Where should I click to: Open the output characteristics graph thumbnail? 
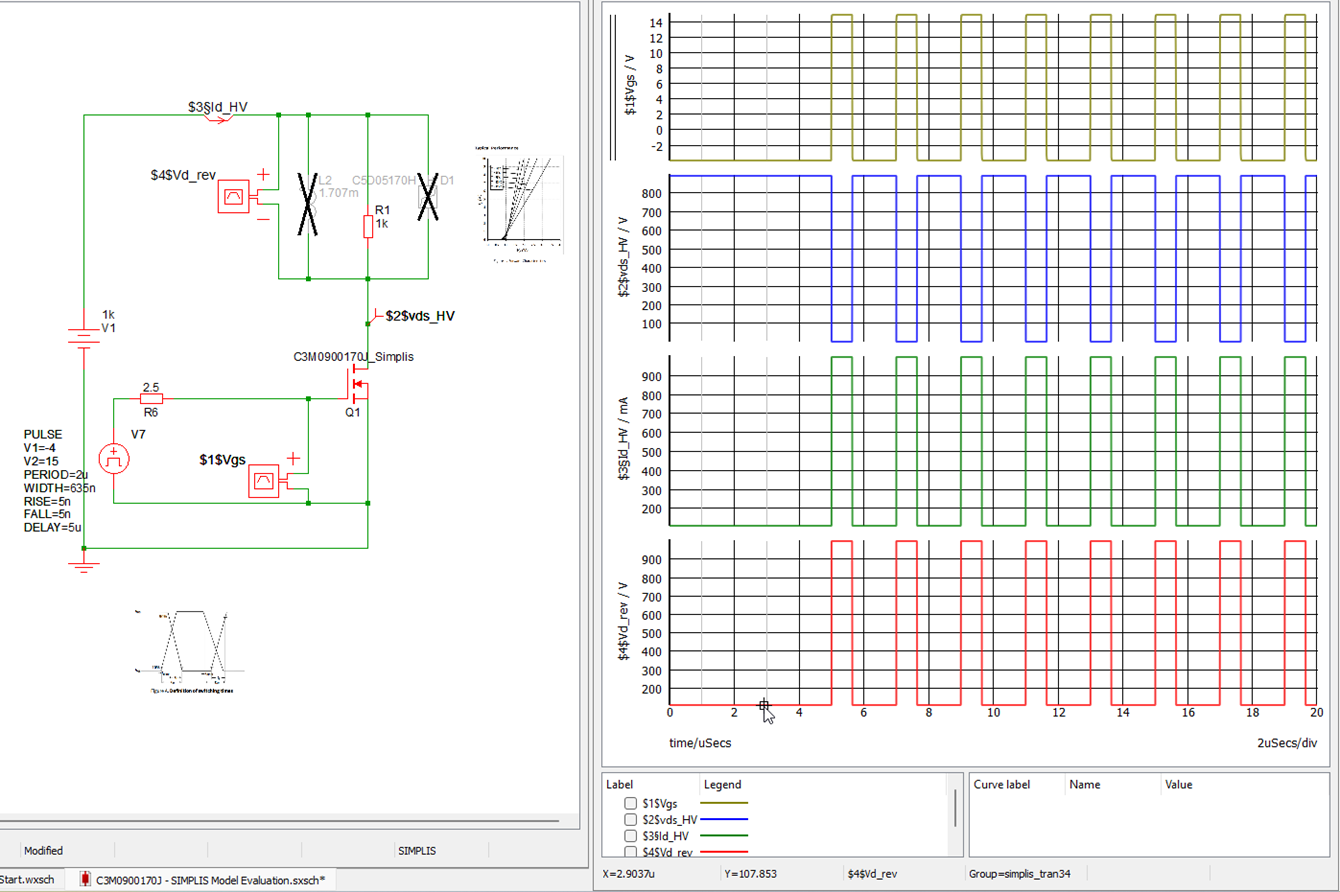(x=523, y=203)
